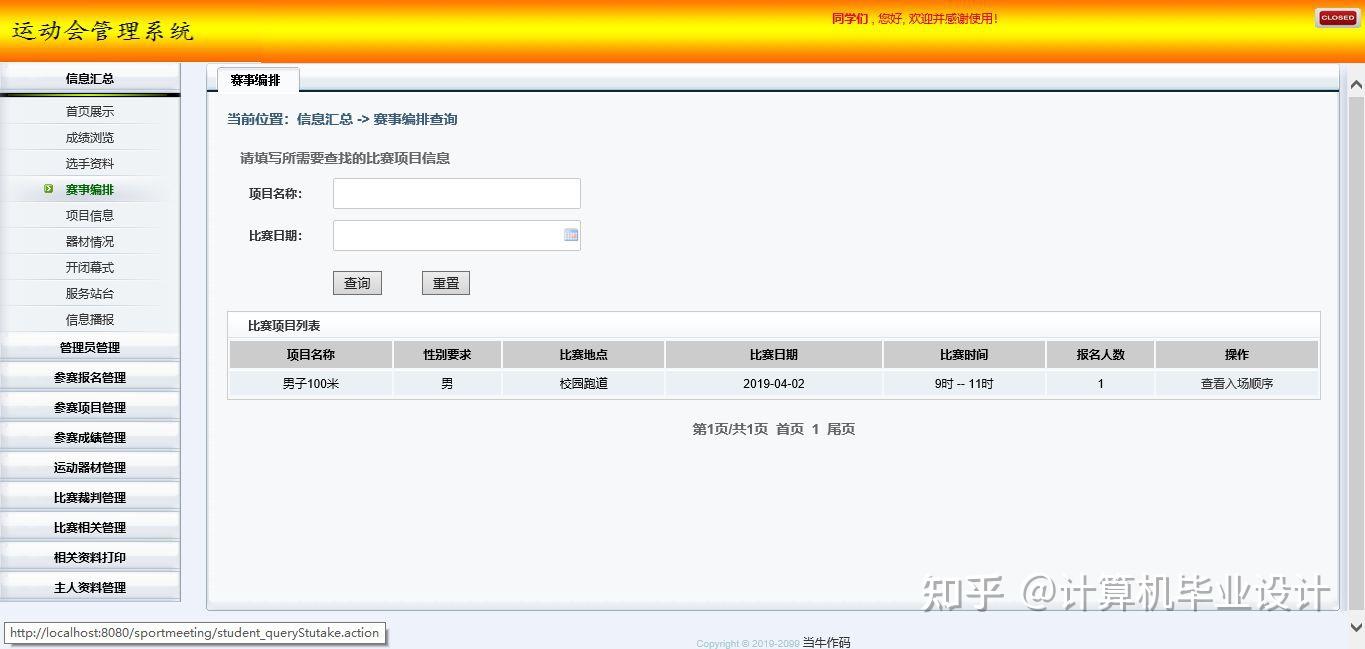
Task: Select 信息播报 in the sidebar
Action: click(x=90, y=318)
